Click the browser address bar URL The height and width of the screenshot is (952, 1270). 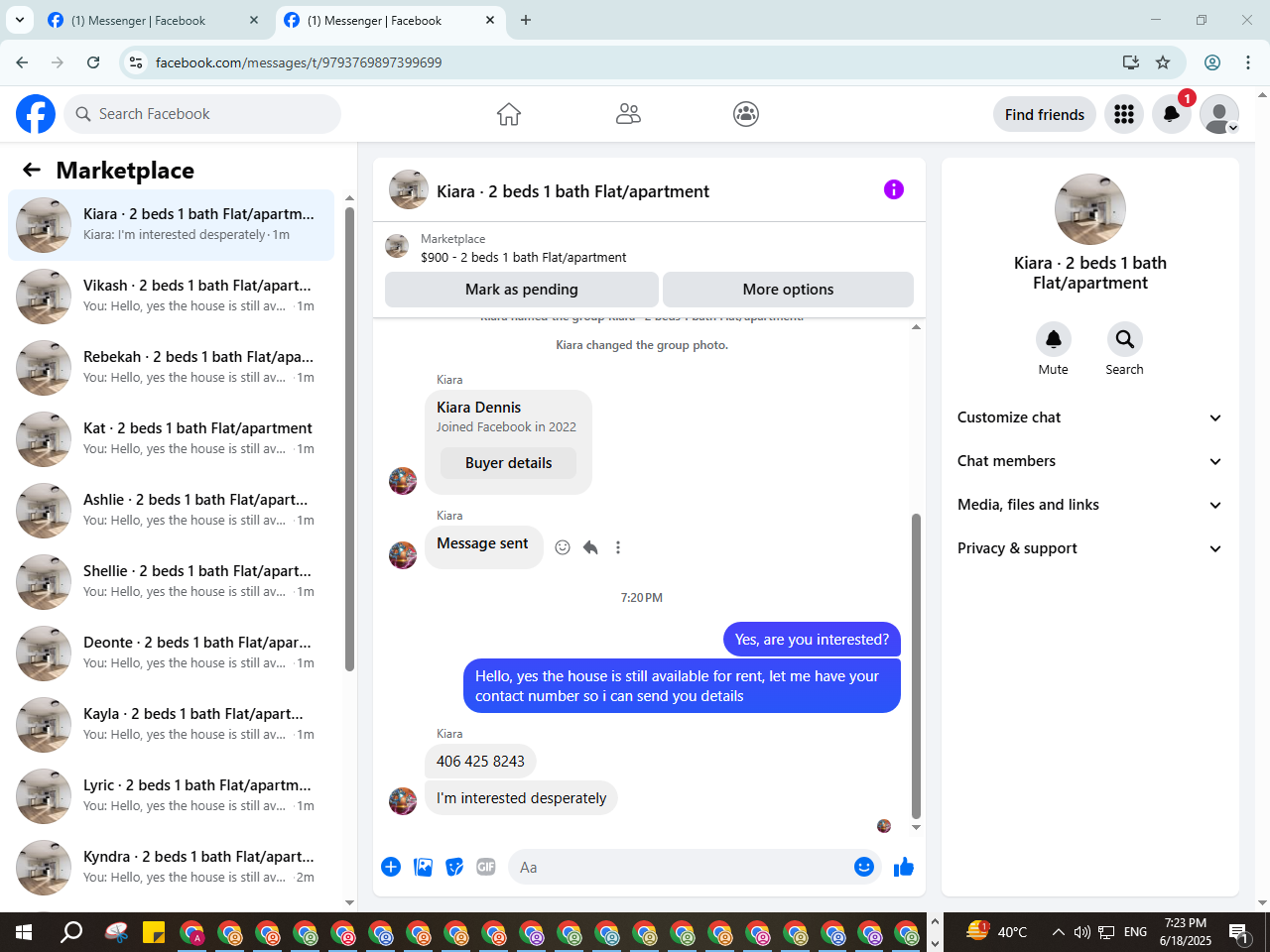click(x=299, y=62)
